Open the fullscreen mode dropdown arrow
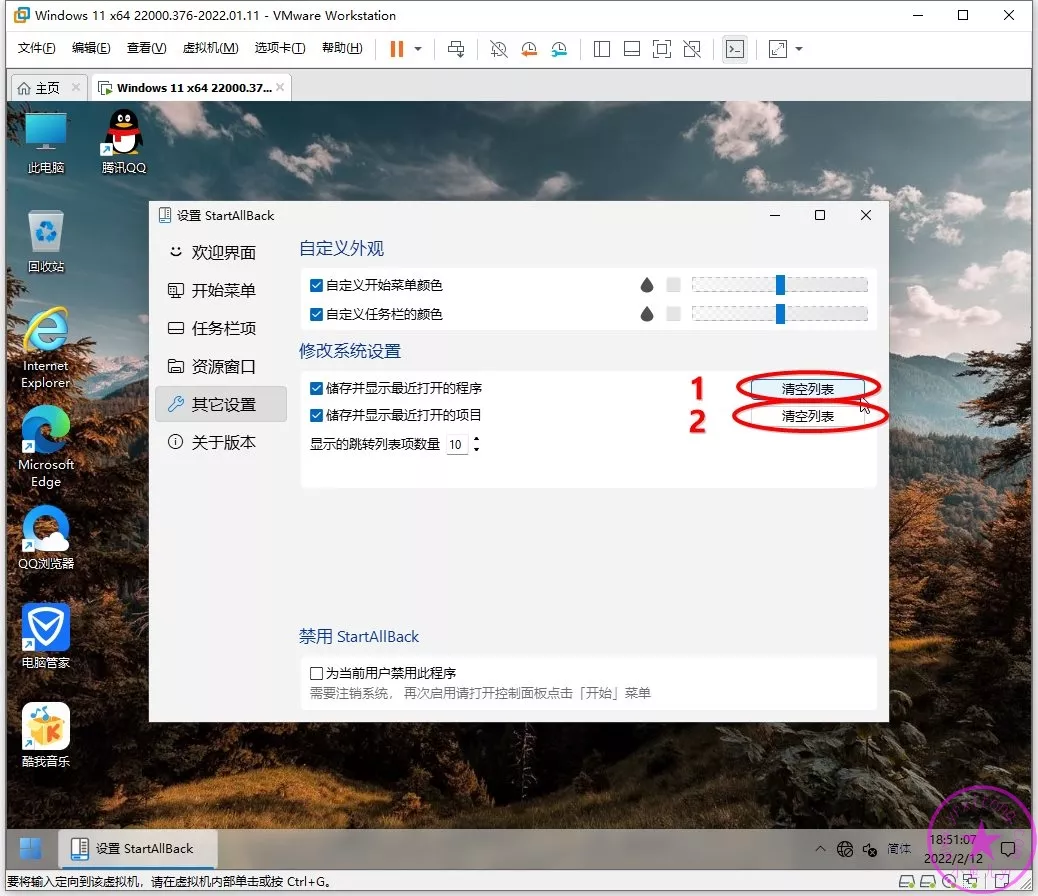The height and width of the screenshot is (896, 1038). [x=799, y=49]
